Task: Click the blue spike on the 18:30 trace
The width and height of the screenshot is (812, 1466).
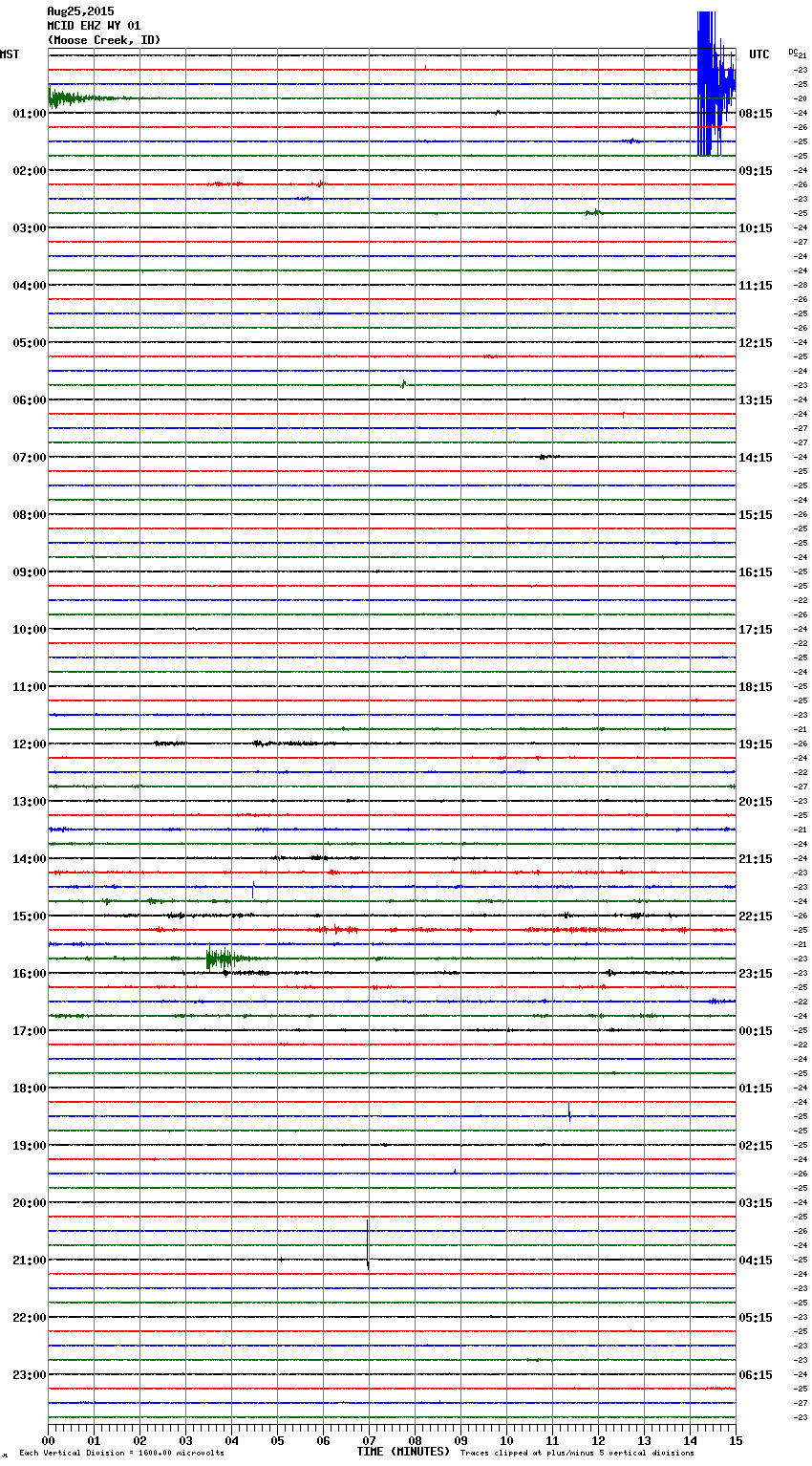Action: click(x=569, y=1112)
